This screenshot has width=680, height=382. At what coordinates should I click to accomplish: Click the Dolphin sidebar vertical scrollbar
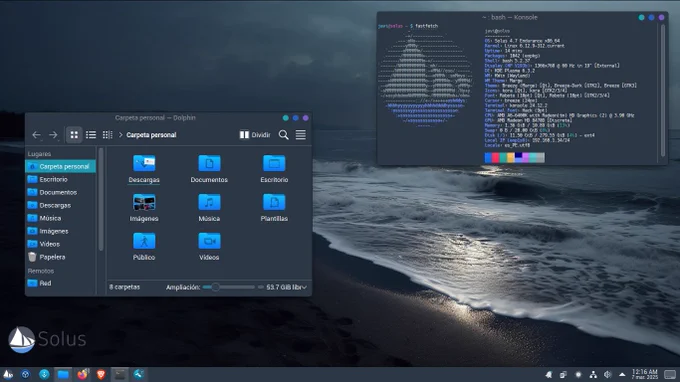click(101, 199)
